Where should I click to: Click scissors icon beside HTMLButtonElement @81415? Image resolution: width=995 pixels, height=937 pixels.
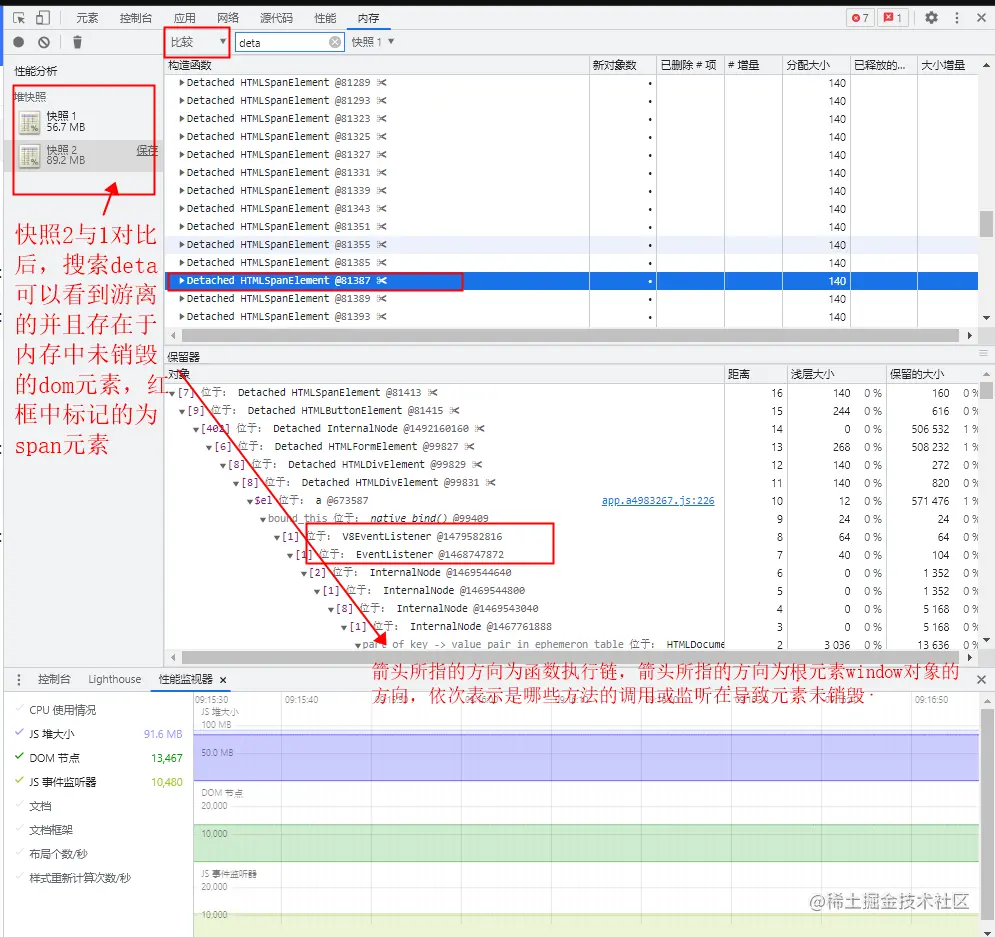click(x=454, y=410)
